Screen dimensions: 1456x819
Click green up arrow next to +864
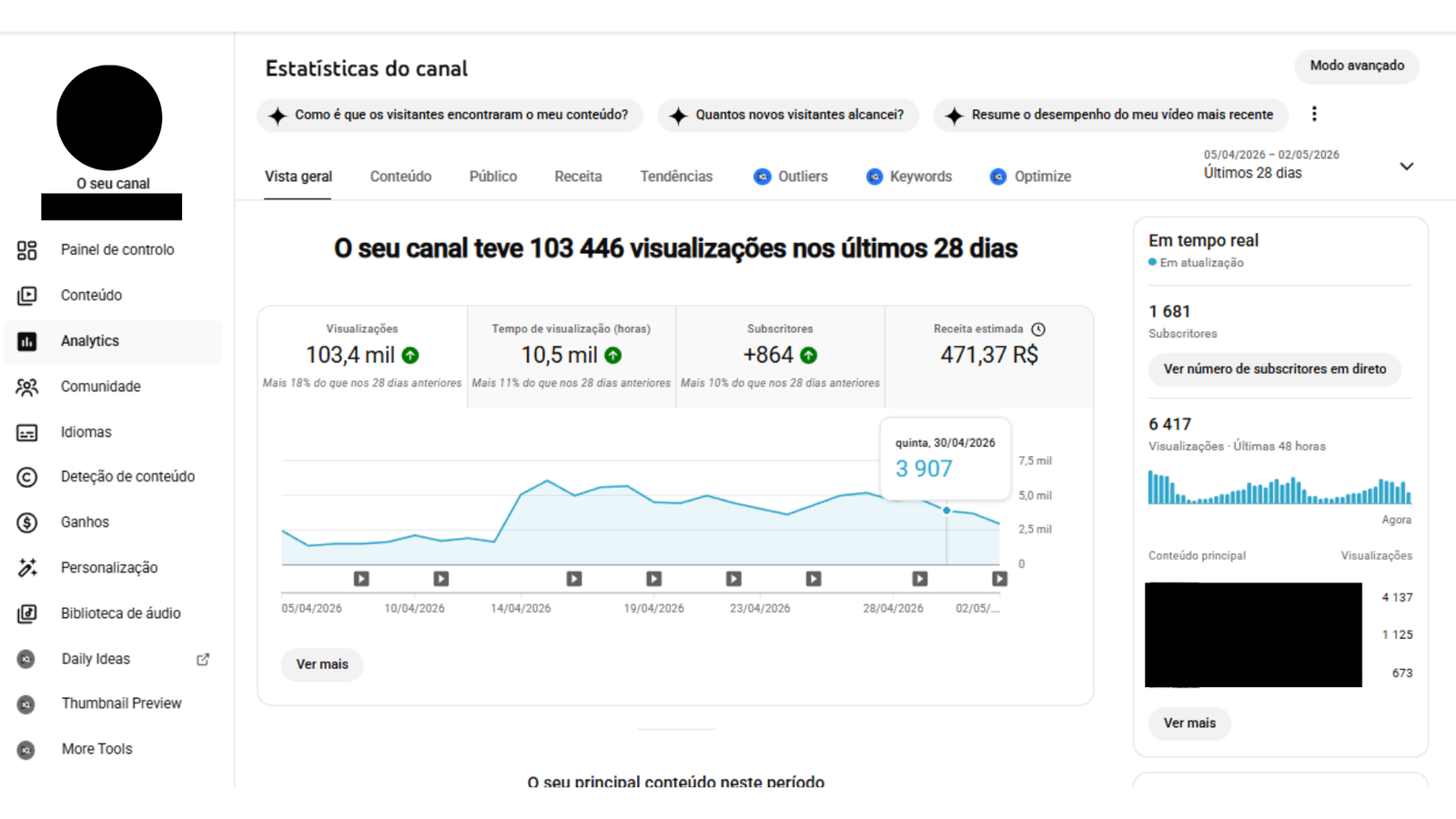[x=809, y=355]
